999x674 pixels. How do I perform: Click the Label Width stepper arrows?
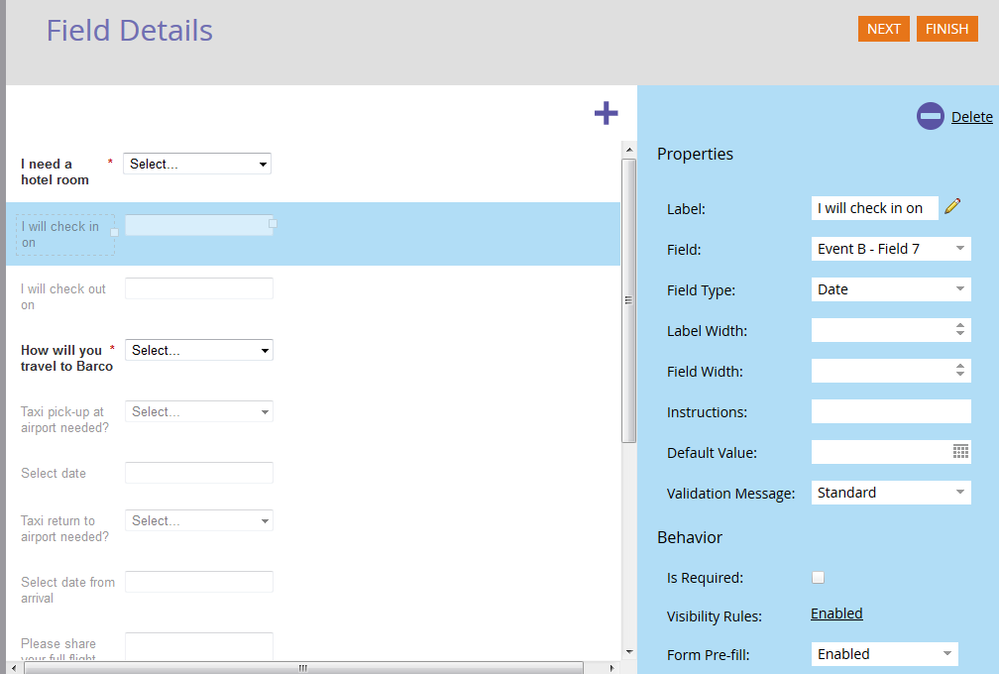[960, 330]
